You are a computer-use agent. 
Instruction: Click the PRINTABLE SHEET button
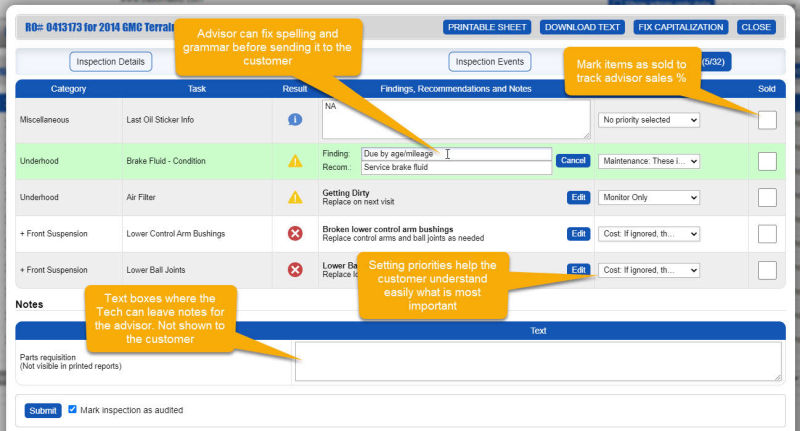point(487,27)
